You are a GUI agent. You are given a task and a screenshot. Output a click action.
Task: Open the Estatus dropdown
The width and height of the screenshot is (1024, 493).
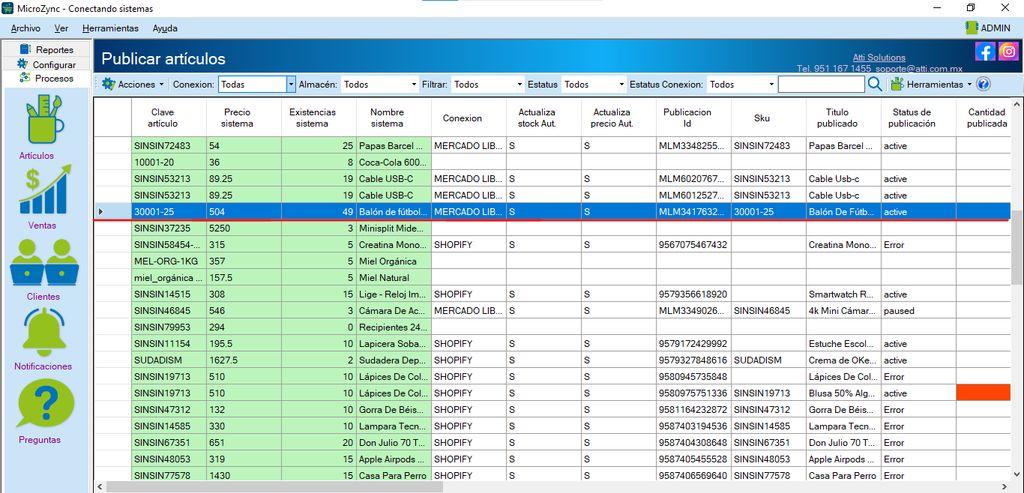tap(594, 84)
